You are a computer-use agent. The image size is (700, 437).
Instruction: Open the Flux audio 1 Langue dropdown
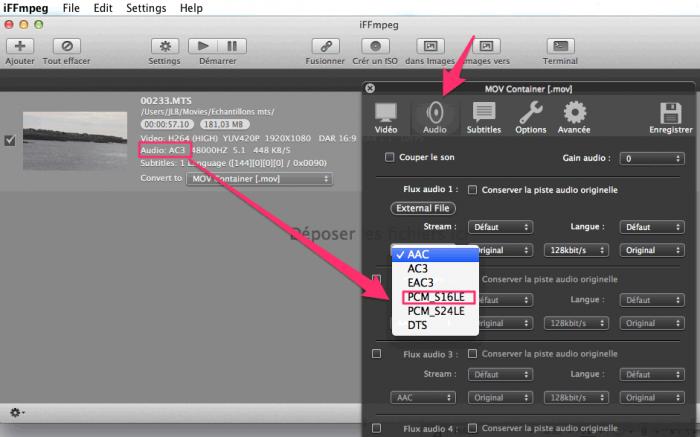[x=652, y=227]
